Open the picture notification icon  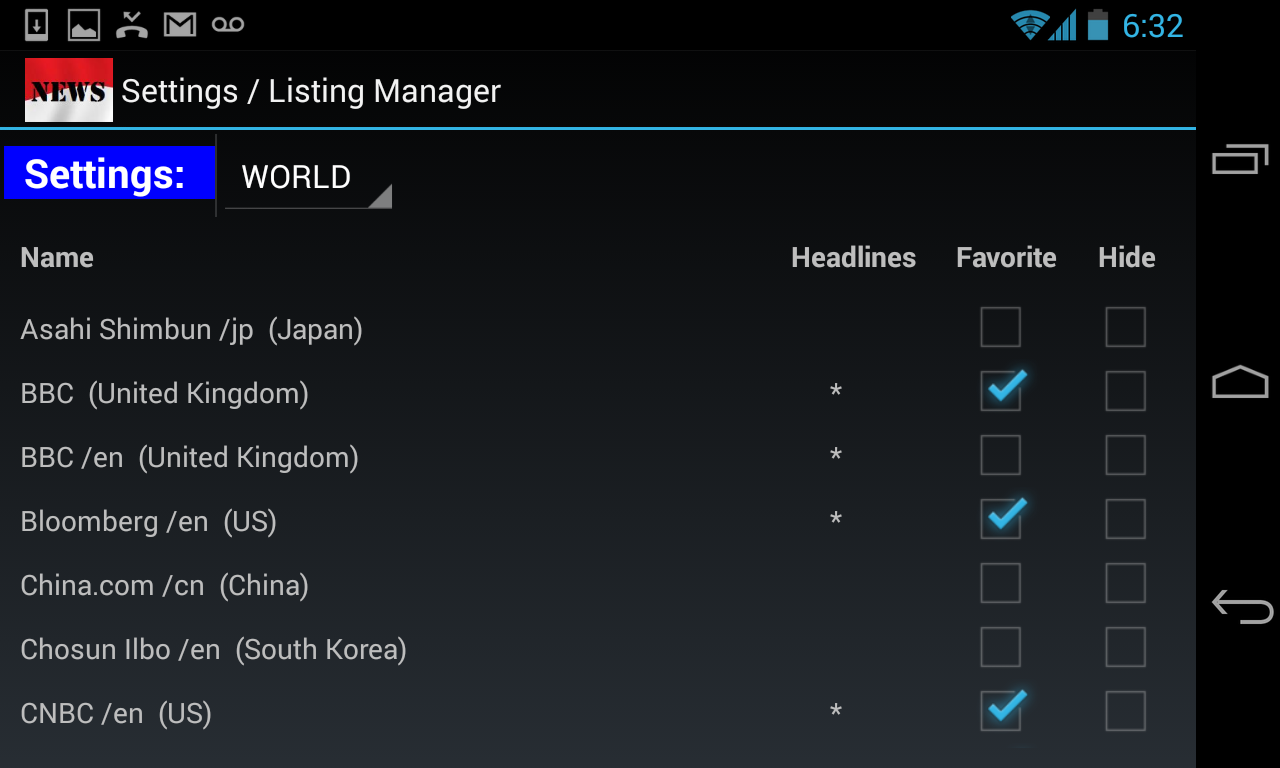pyautogui.click(x=84, y=25)
